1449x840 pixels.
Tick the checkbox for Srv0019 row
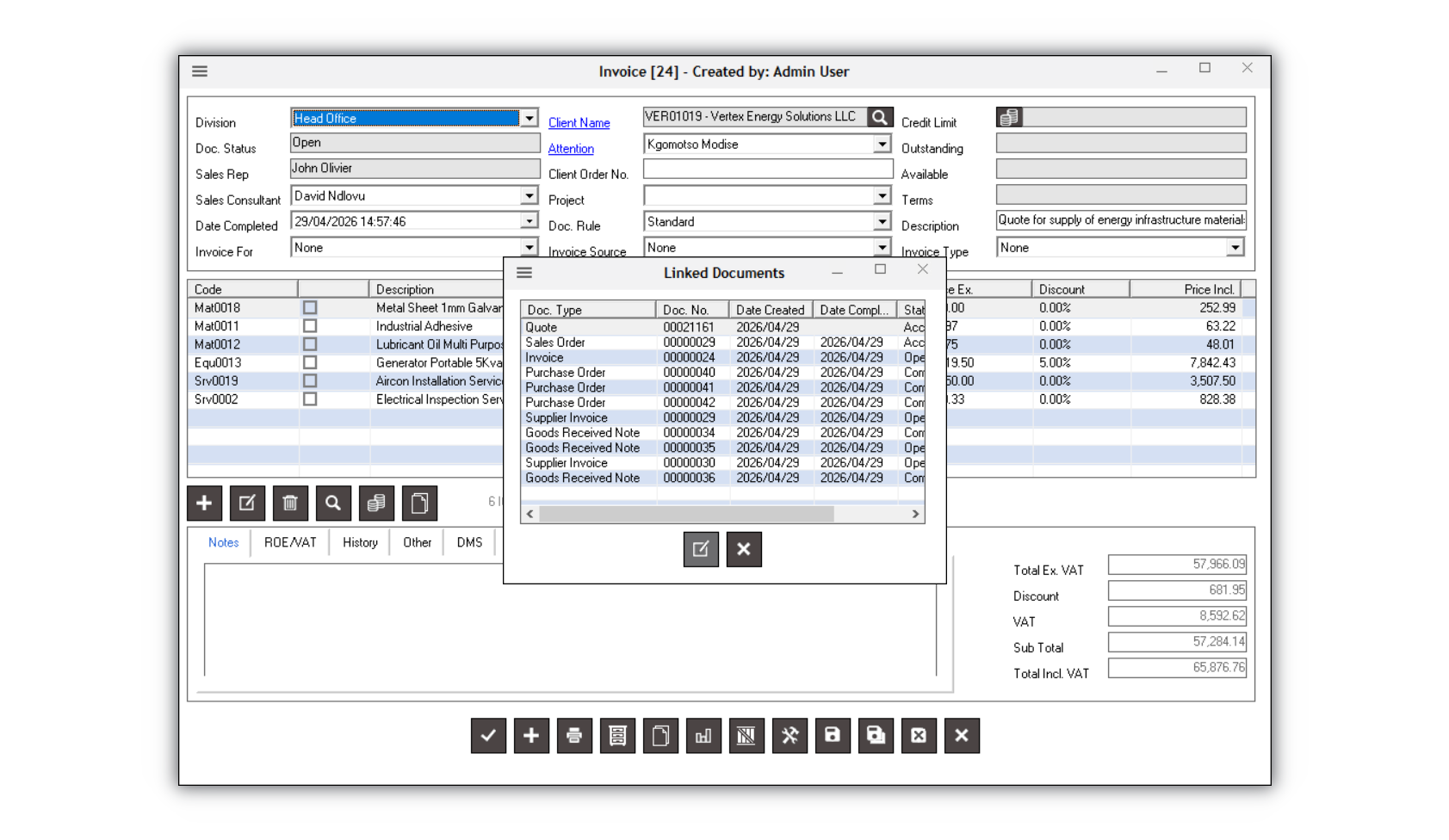point(310,380)
